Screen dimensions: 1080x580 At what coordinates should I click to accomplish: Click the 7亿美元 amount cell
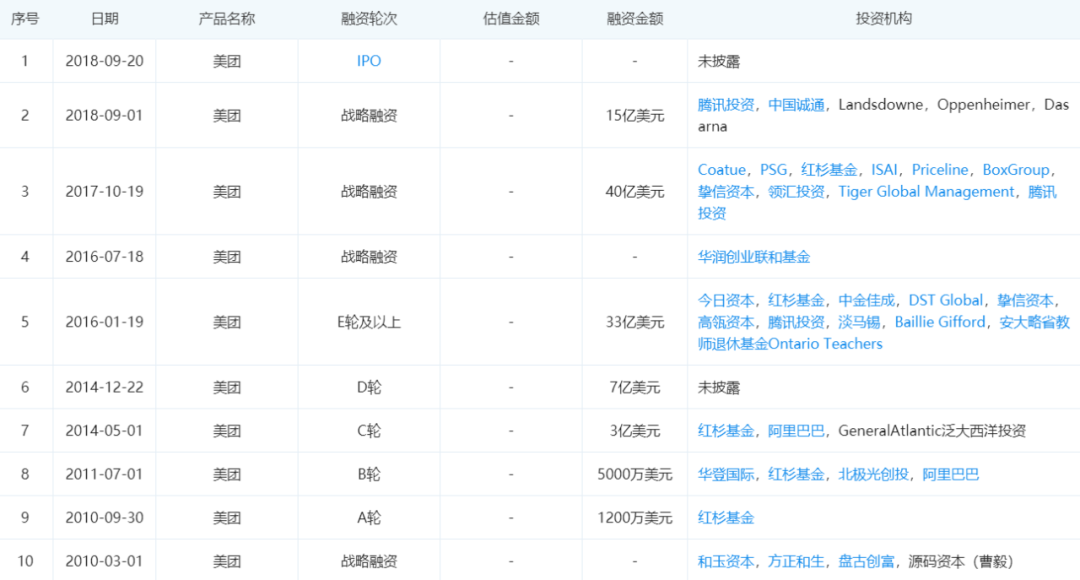(635, 387)
